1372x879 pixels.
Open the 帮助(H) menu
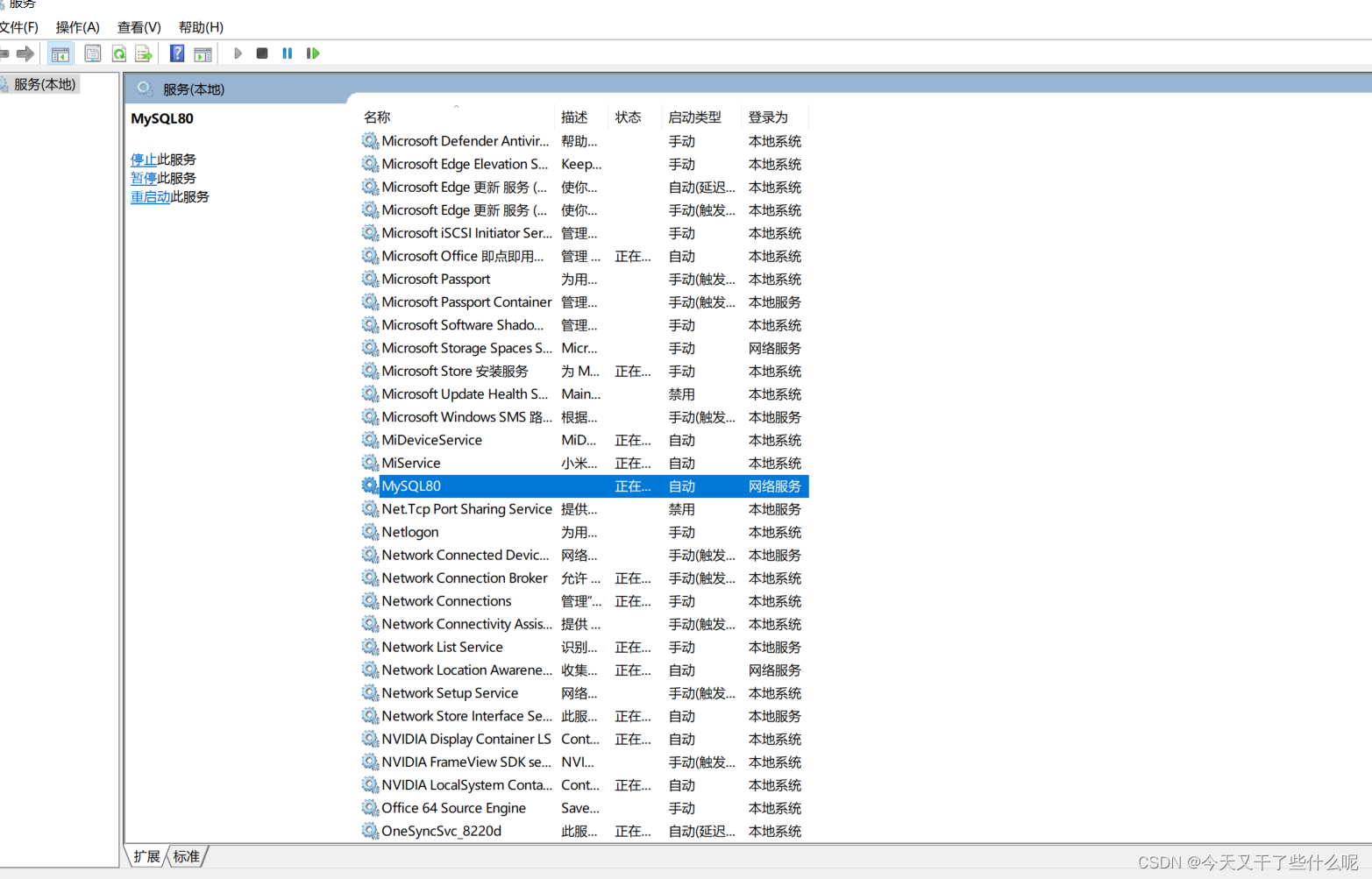point(201,27)
